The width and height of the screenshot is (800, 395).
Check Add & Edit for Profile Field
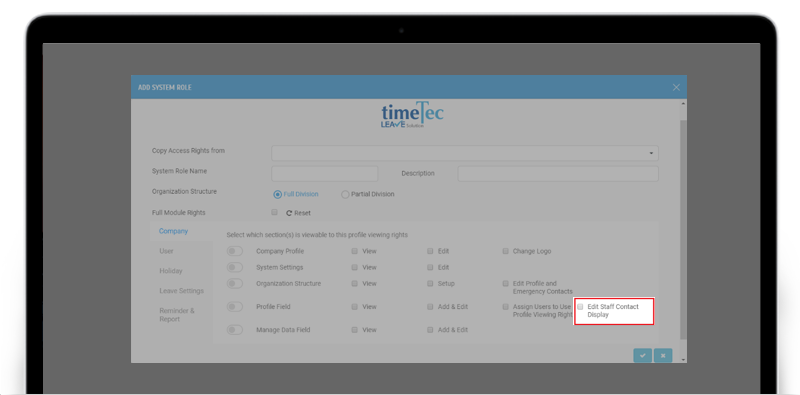point(430,307)
